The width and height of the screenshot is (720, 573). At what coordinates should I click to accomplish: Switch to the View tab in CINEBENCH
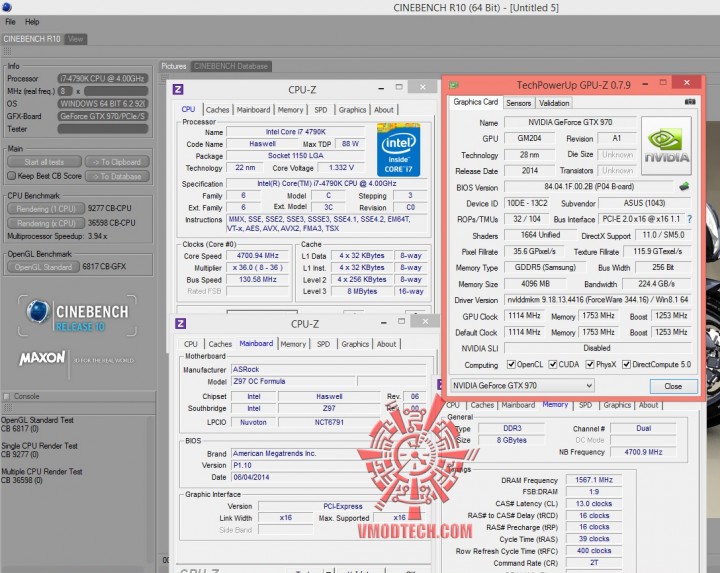coord(76,39)
